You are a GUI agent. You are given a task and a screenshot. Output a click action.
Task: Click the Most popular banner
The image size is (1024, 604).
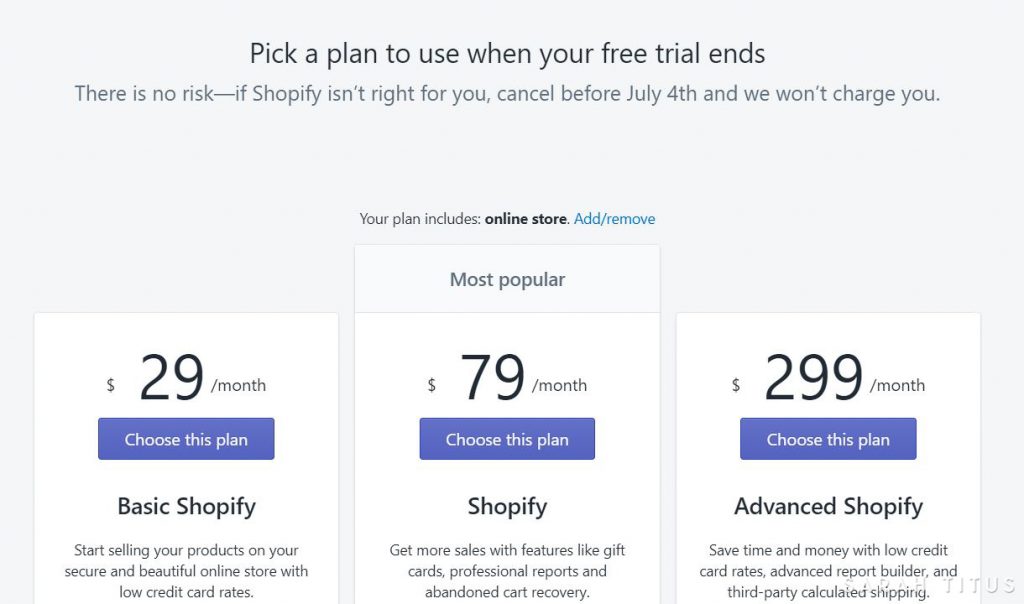pos(507,279)
